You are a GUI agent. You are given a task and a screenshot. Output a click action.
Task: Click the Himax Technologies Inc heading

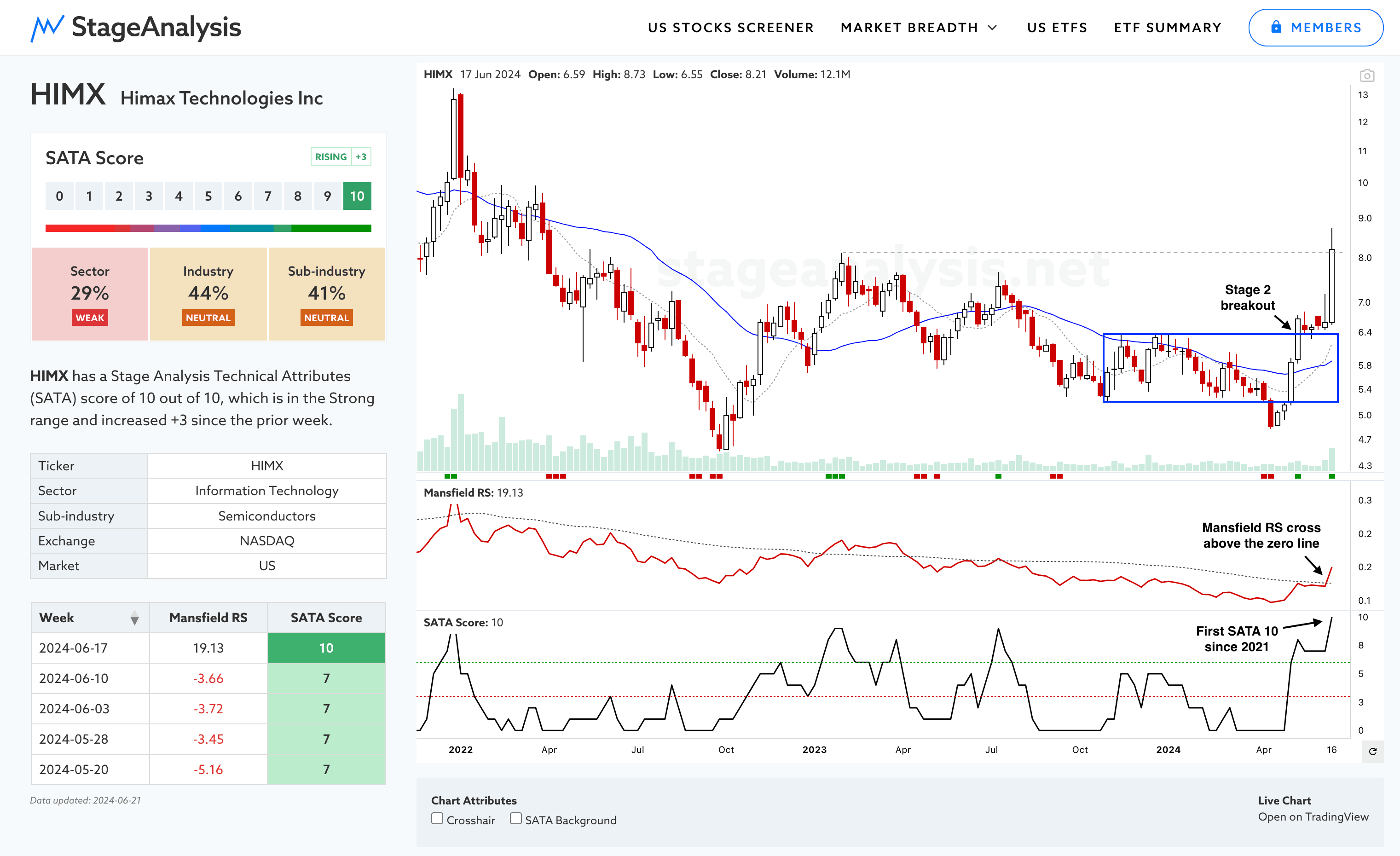(x=221, y=98)
